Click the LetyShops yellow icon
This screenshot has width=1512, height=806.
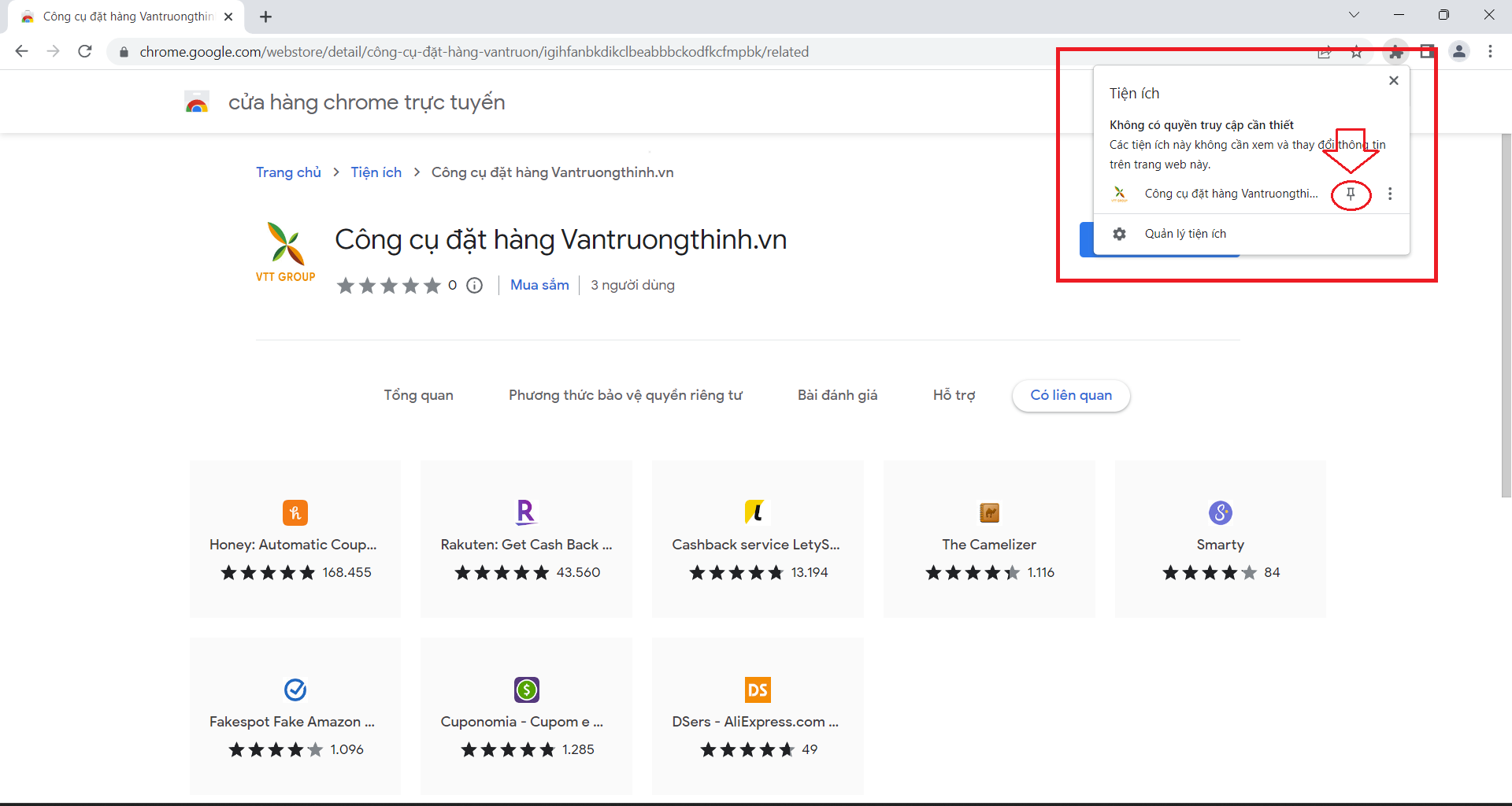coord(755,512)
